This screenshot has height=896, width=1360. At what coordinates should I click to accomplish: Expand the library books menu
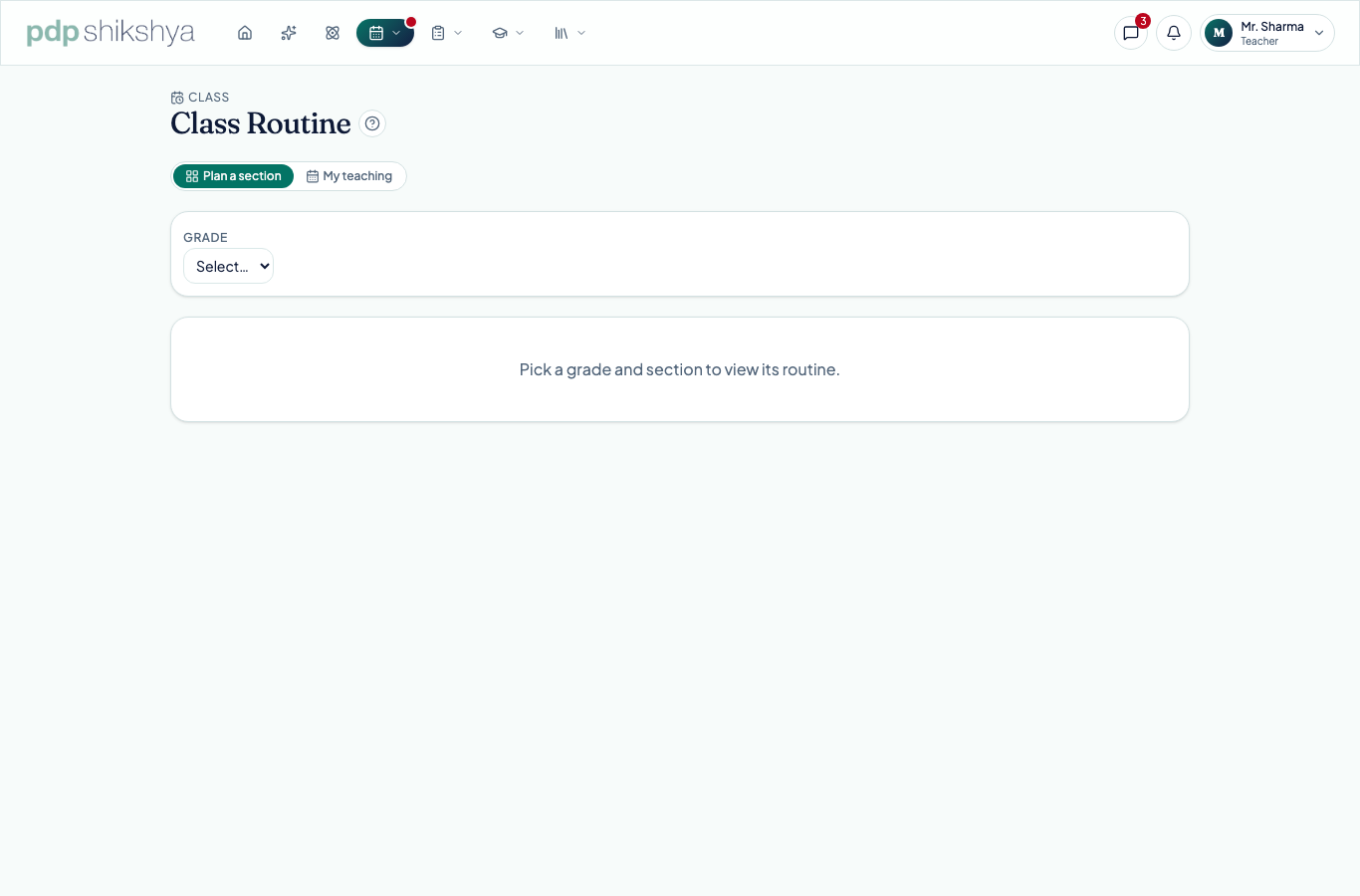[x=570, y=33]
